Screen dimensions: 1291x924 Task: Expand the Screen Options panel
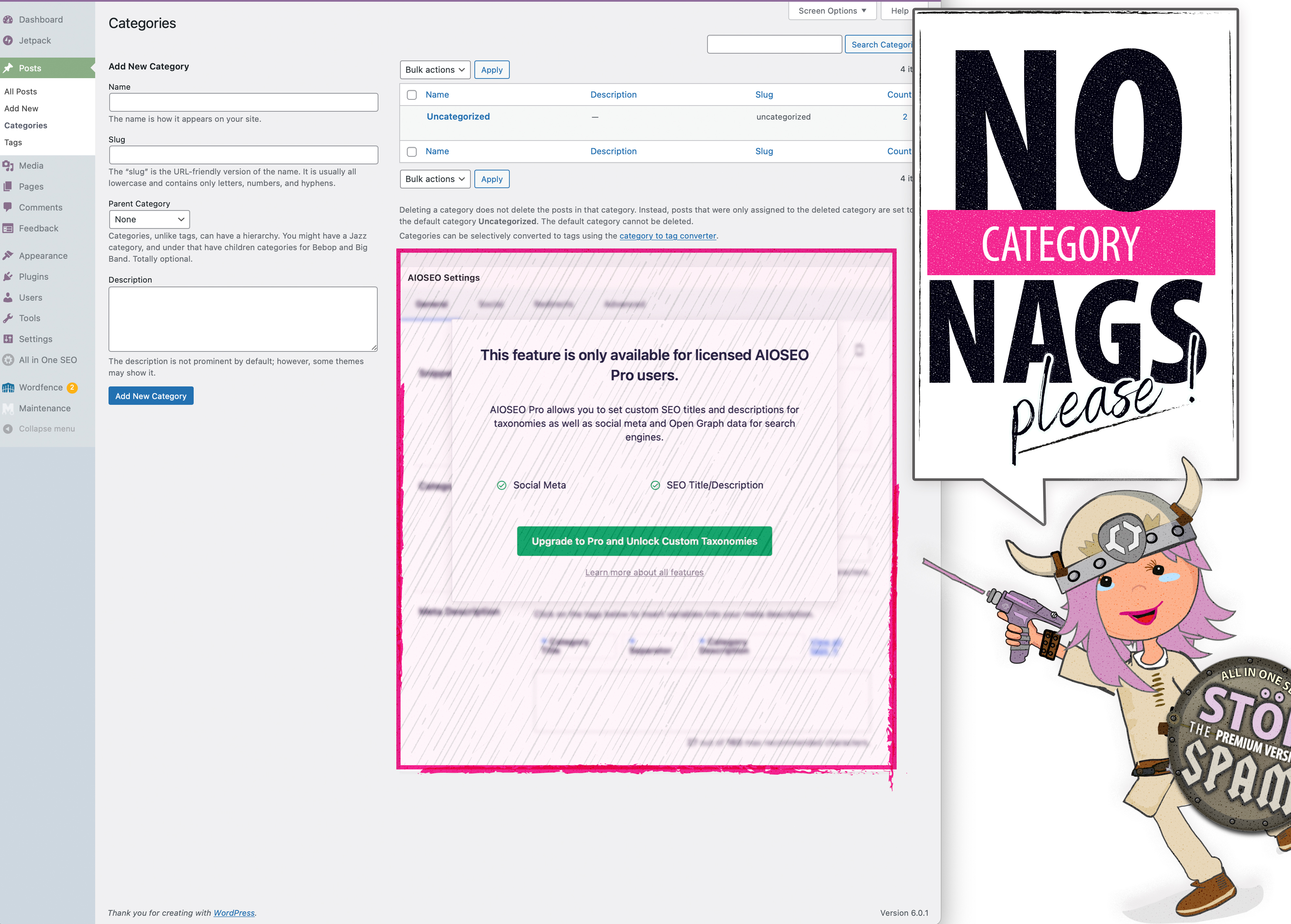coord(832,11)
